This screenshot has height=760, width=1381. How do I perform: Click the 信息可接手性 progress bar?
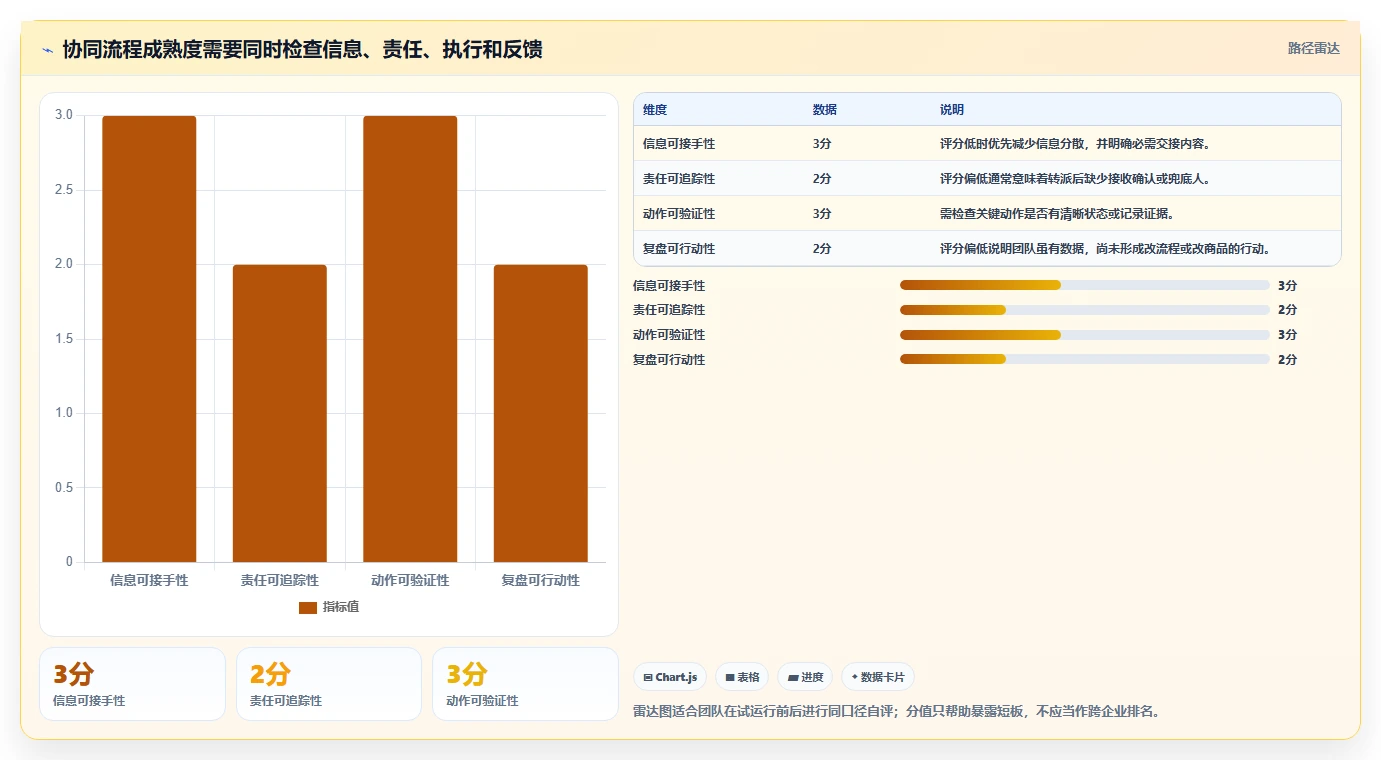coord(1085,285)
